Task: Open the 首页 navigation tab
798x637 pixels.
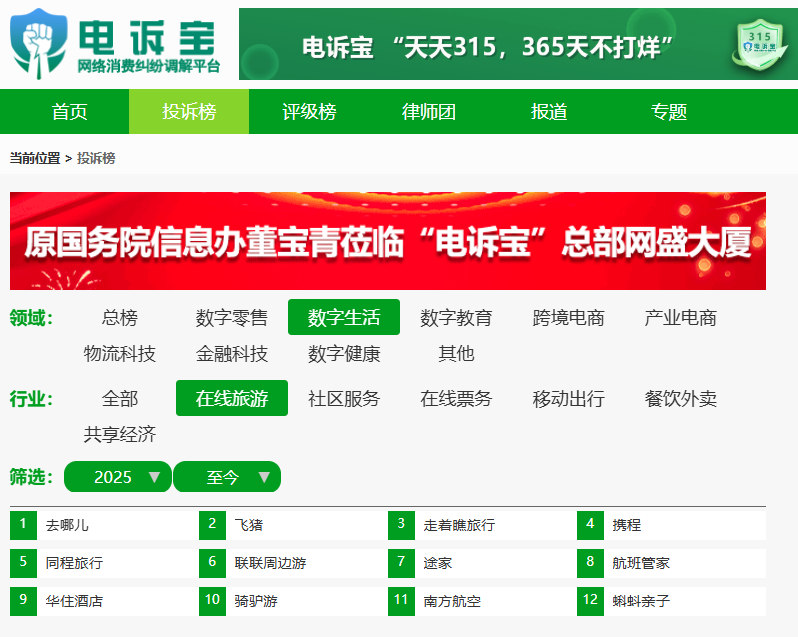Action: tap(69, 111)
